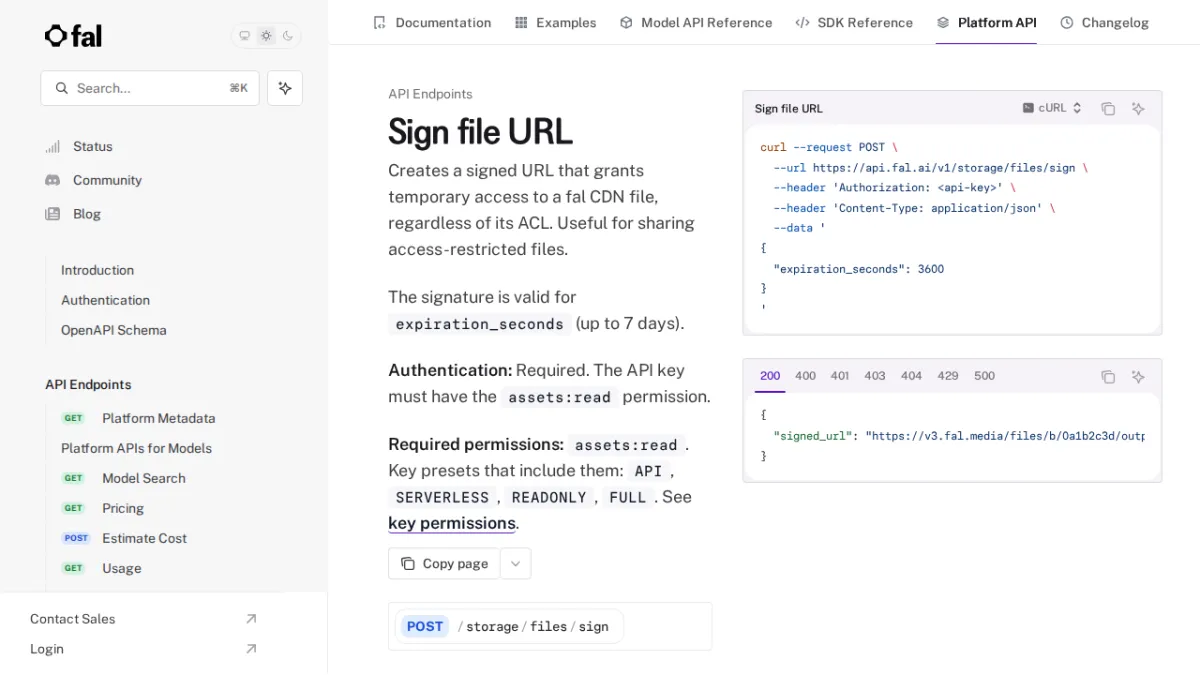Switch to light theme sun icon

[266, 36]
